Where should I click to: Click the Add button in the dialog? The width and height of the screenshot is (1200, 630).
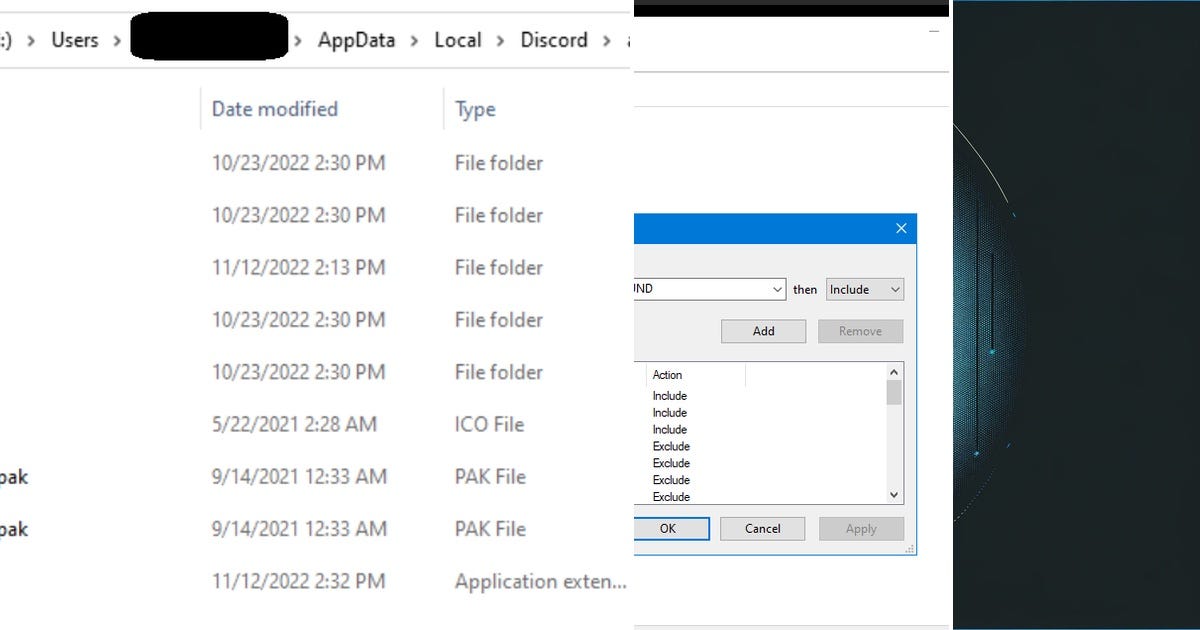coord(763,331)
